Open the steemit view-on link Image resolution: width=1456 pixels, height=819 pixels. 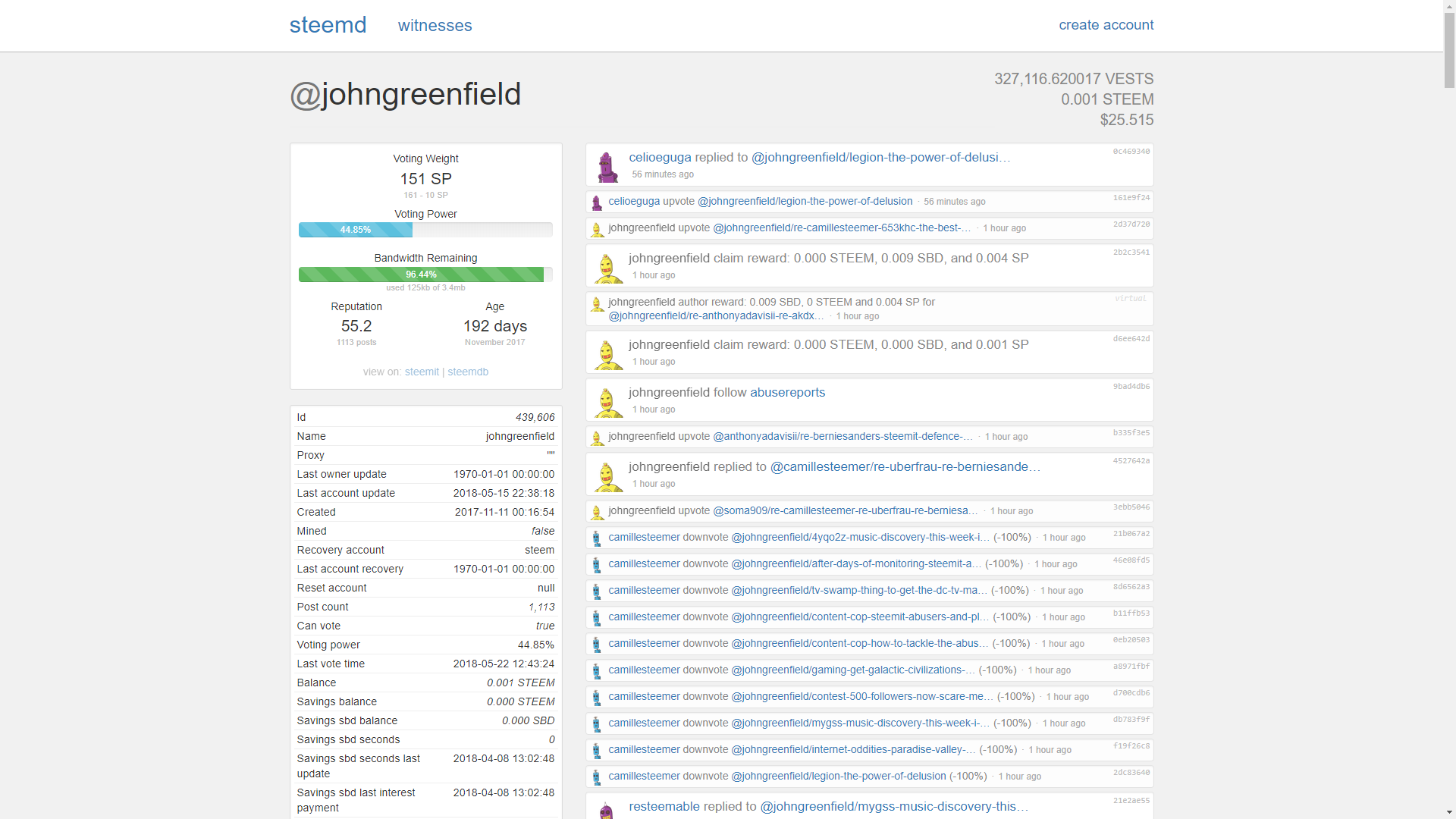(422, 372)
